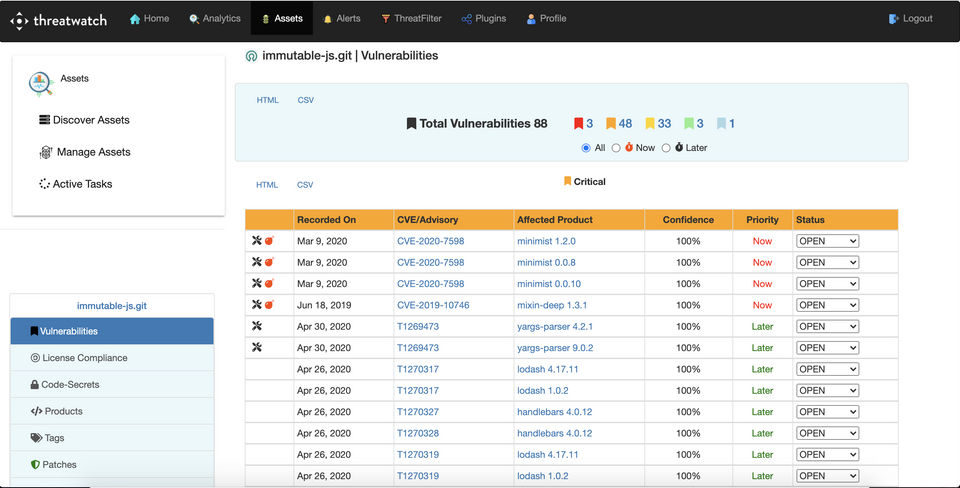Screen dimensions: 960x488
Task: Open the Vulnerabilities sidebar tab
Action: [112, 331]
